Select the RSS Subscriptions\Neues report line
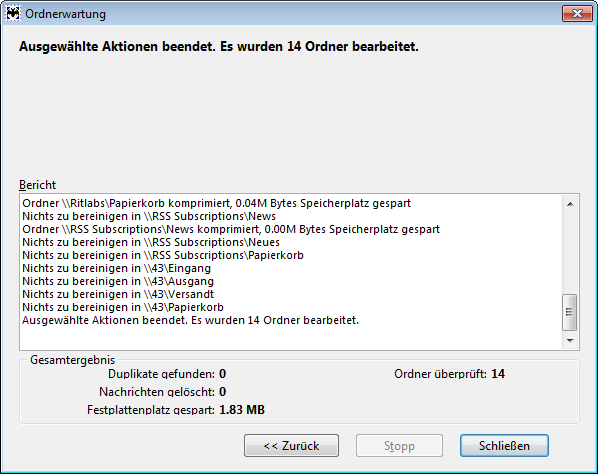This screenshot has width=598, height=474. (151, 242)
